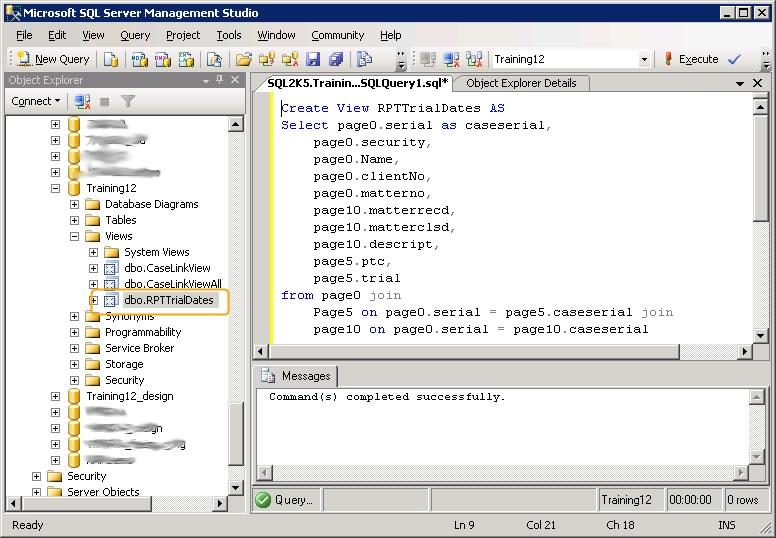
Task: Click the Open File folder icon
Action: coord(243,59)
